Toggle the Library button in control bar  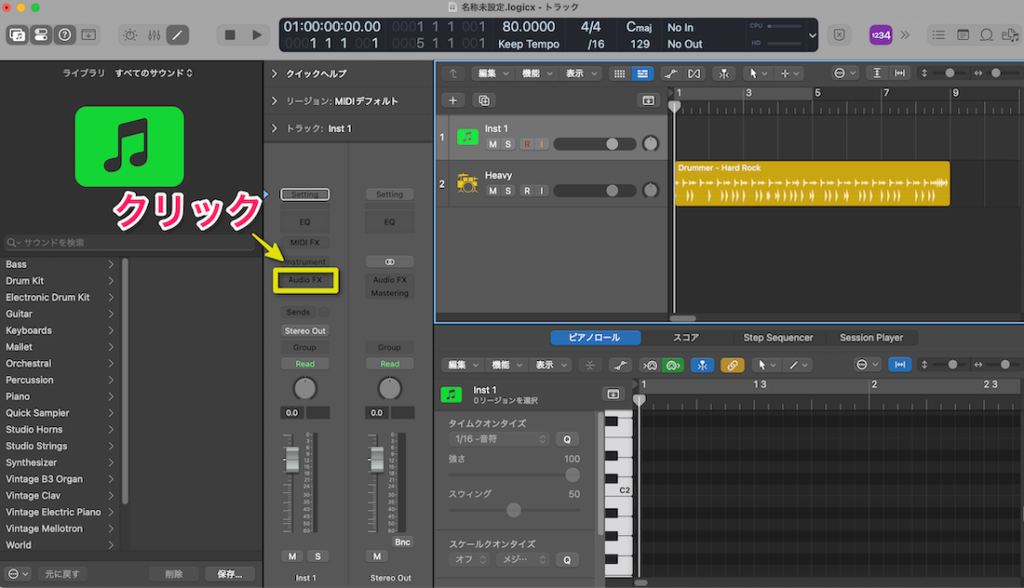(18, 35)
